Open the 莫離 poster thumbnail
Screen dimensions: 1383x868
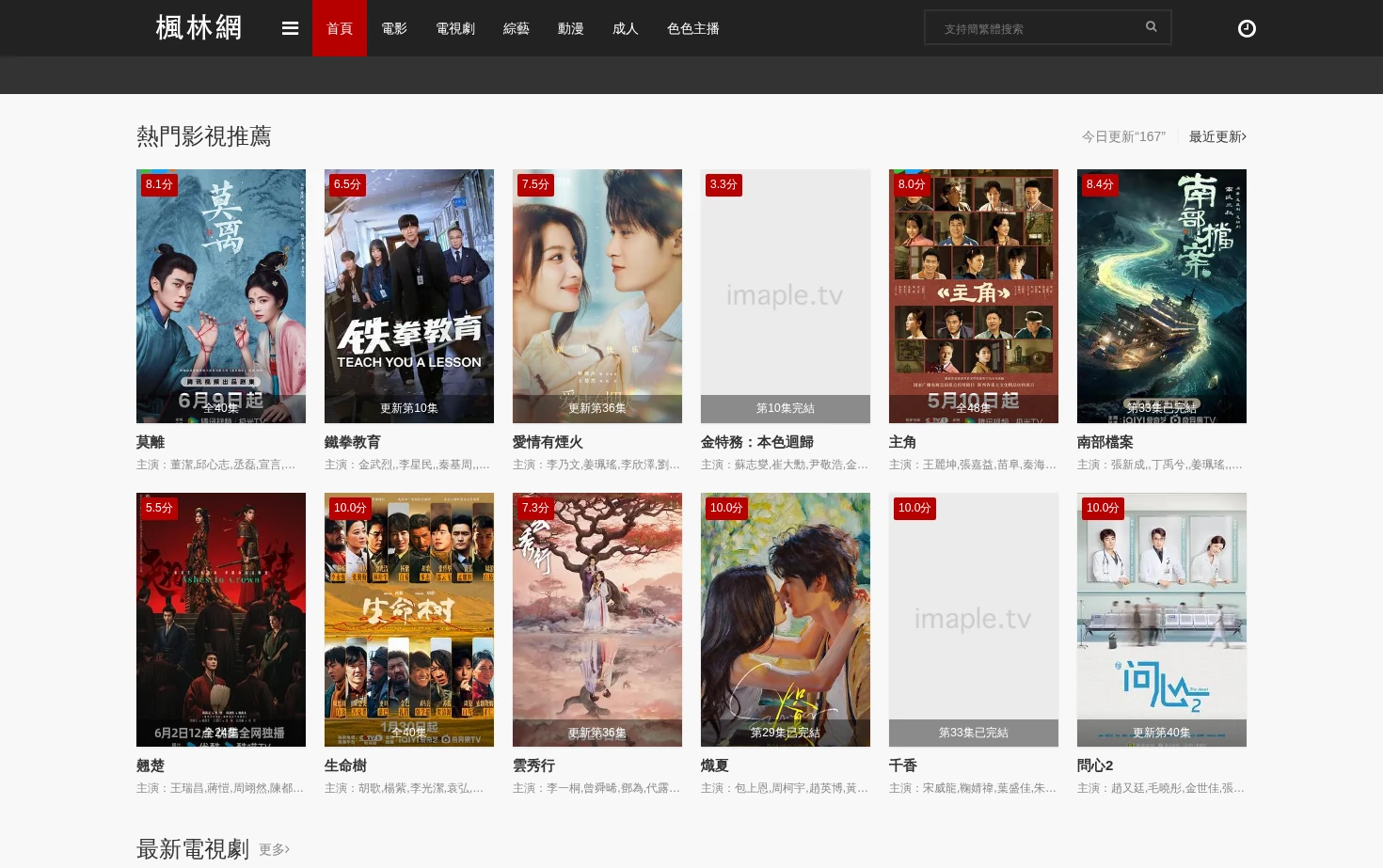221,296
